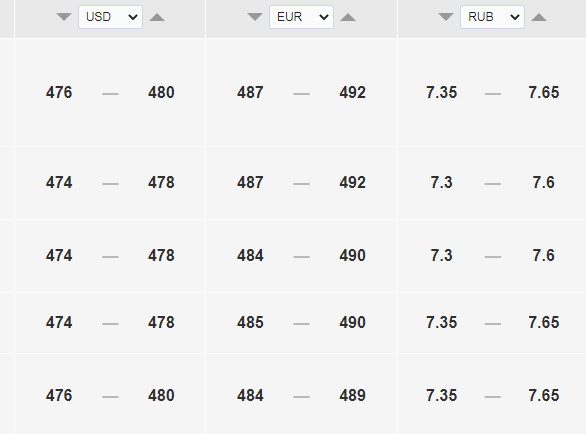Sort RUB column descending with down arrow
586x434 pixels.
click(x=446, y=17)
